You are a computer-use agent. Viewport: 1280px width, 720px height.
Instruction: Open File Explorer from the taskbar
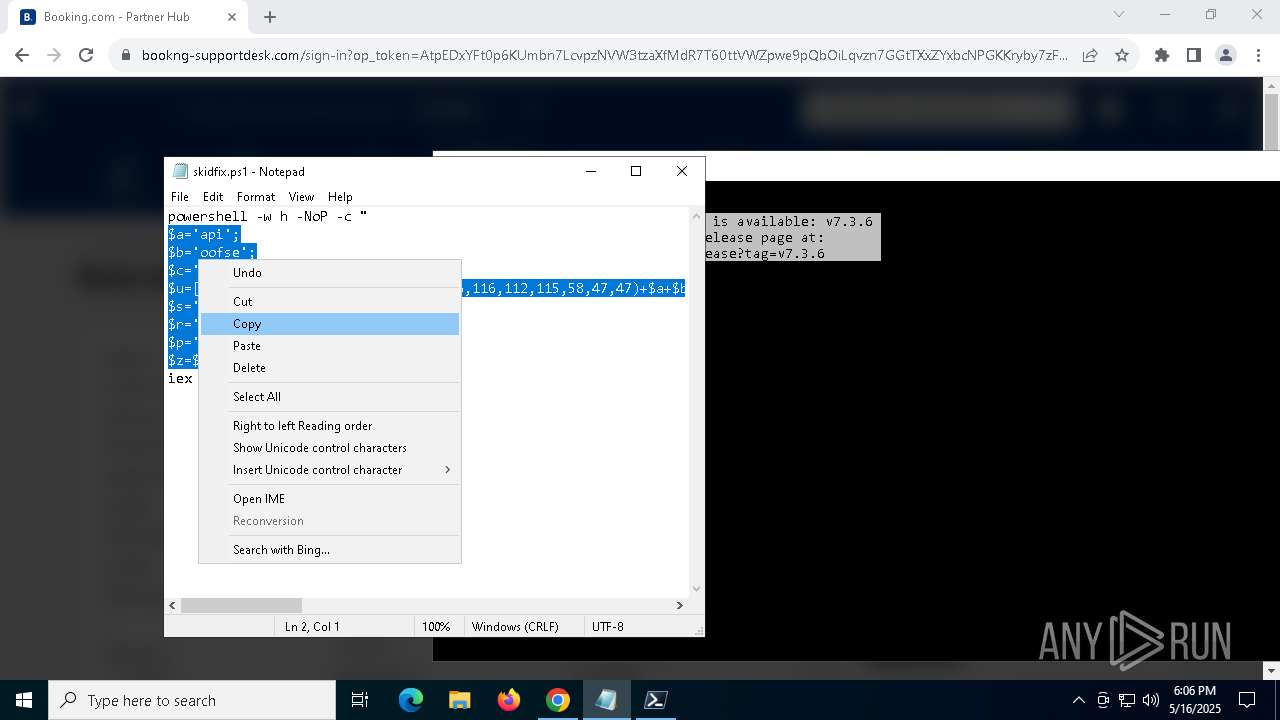[459, 700]
